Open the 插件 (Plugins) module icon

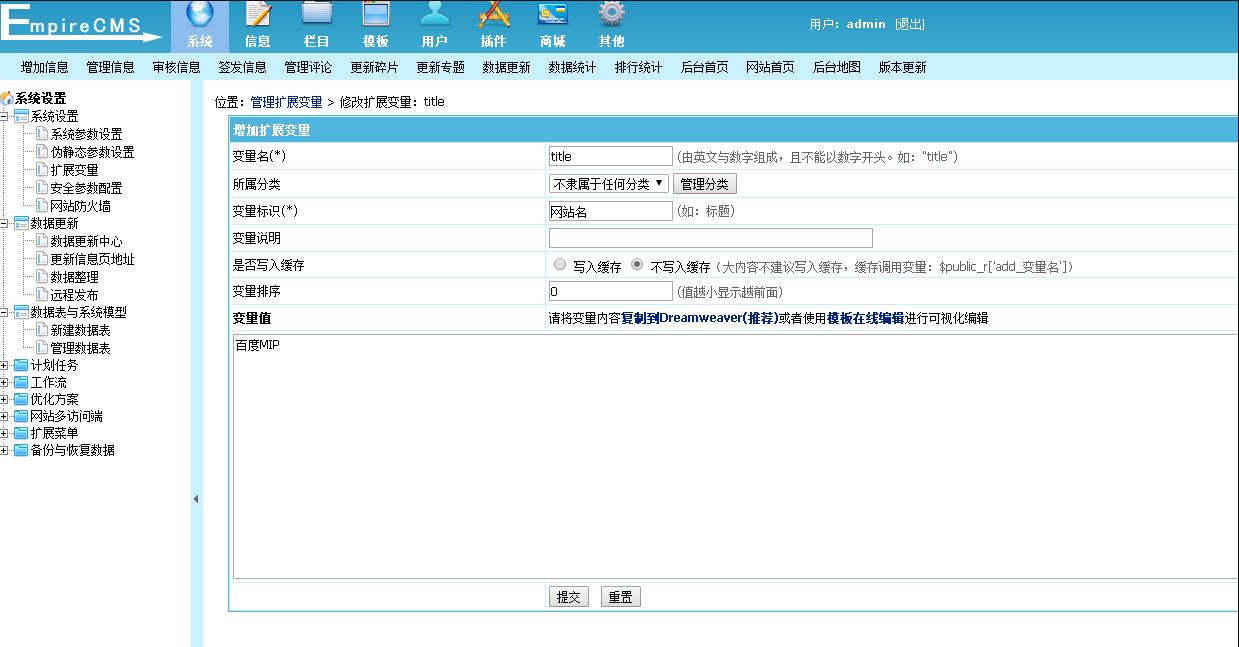(493, 24)
